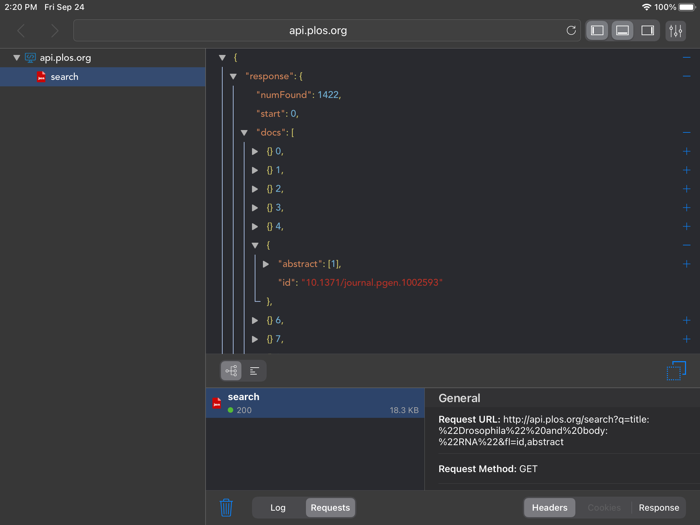700x525 pixels.
Task: Select the "numFound": 1422 line
Action: tap(298, 95)
